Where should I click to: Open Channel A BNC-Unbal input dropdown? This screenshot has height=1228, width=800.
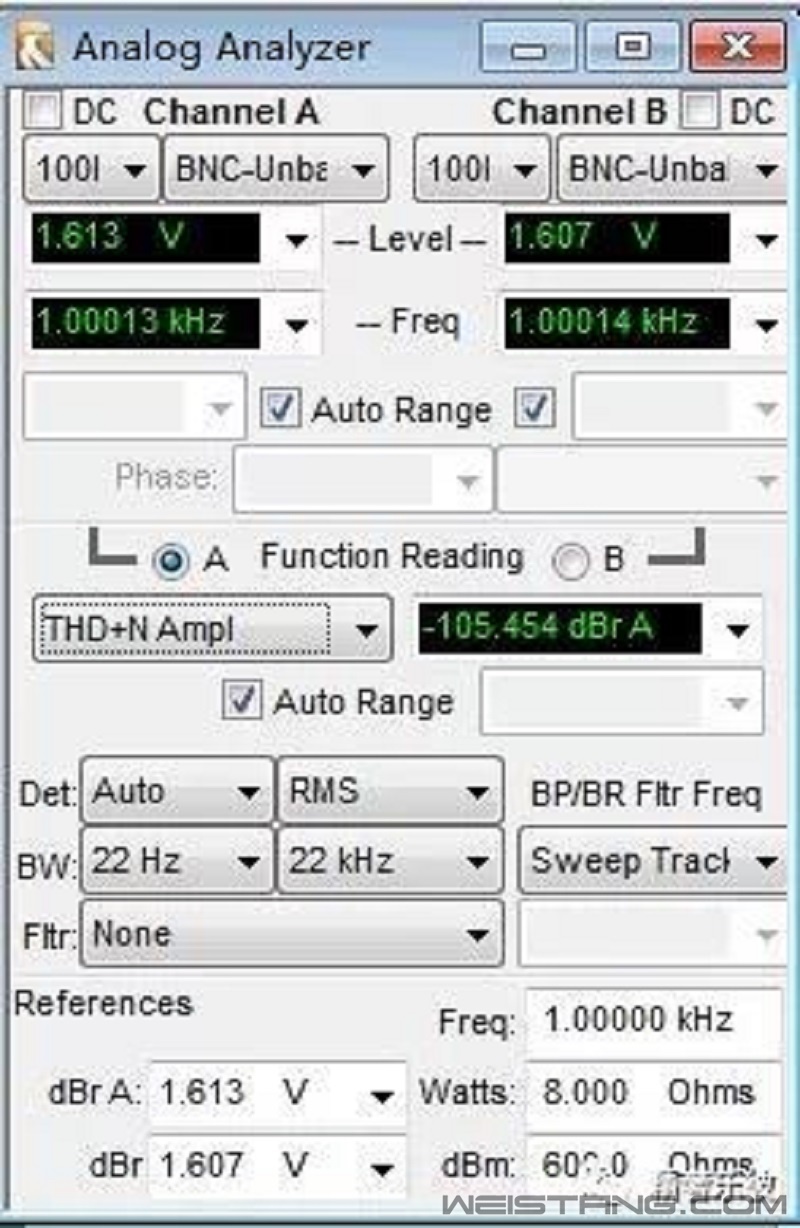(x=275, y=169)
